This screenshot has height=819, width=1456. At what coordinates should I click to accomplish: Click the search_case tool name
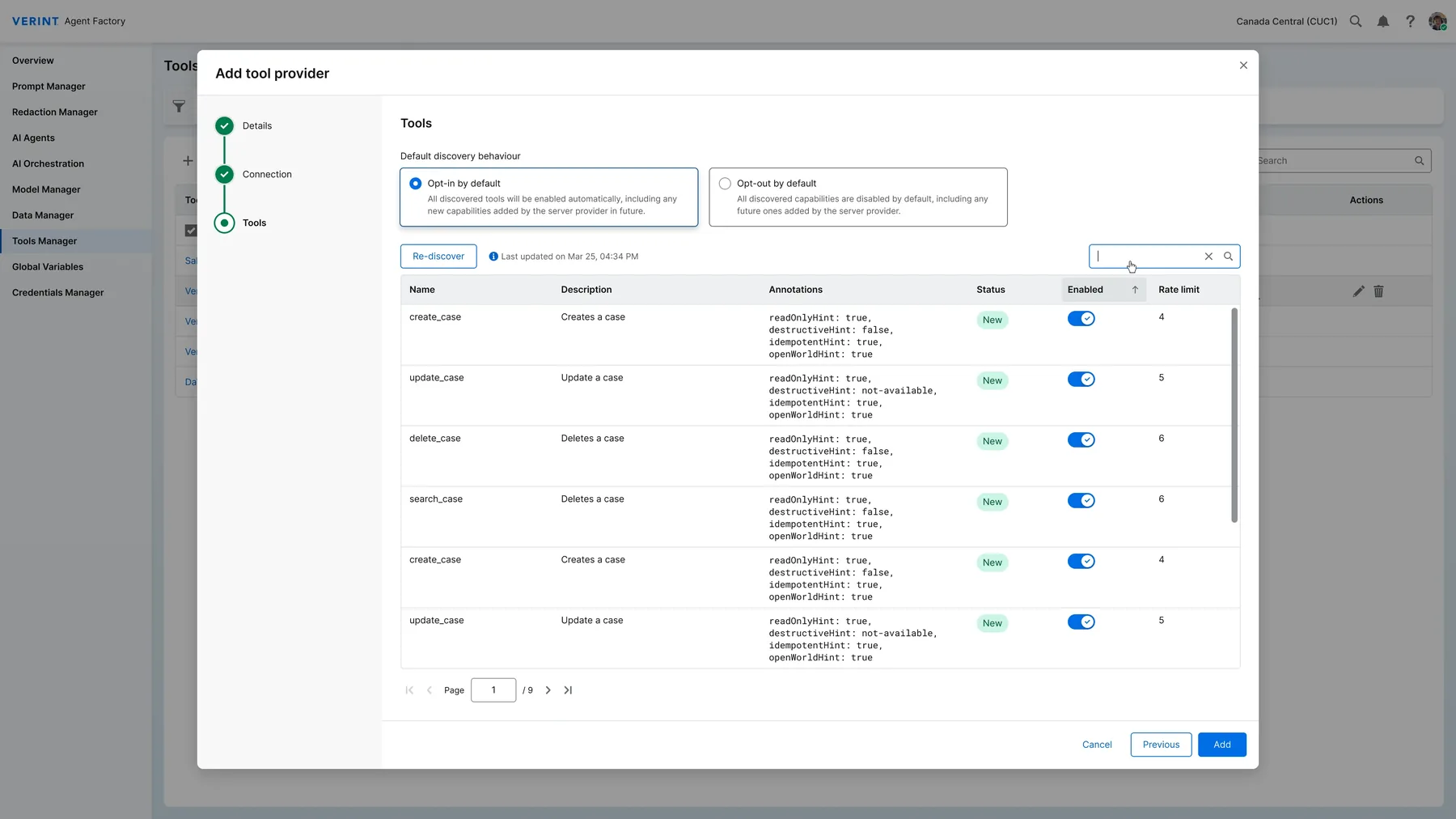[436, 499]
